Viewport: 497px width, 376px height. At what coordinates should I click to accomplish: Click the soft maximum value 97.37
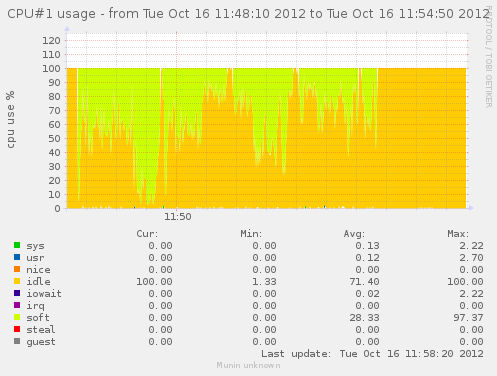pyautogui.click(x=468, y=318)
